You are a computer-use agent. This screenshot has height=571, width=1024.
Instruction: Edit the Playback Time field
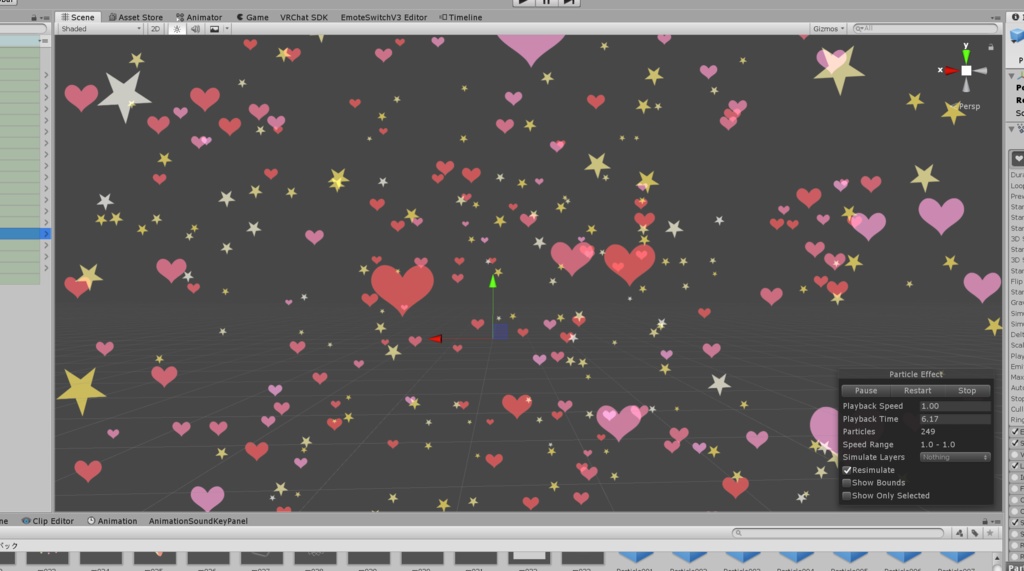click(954, 419)
